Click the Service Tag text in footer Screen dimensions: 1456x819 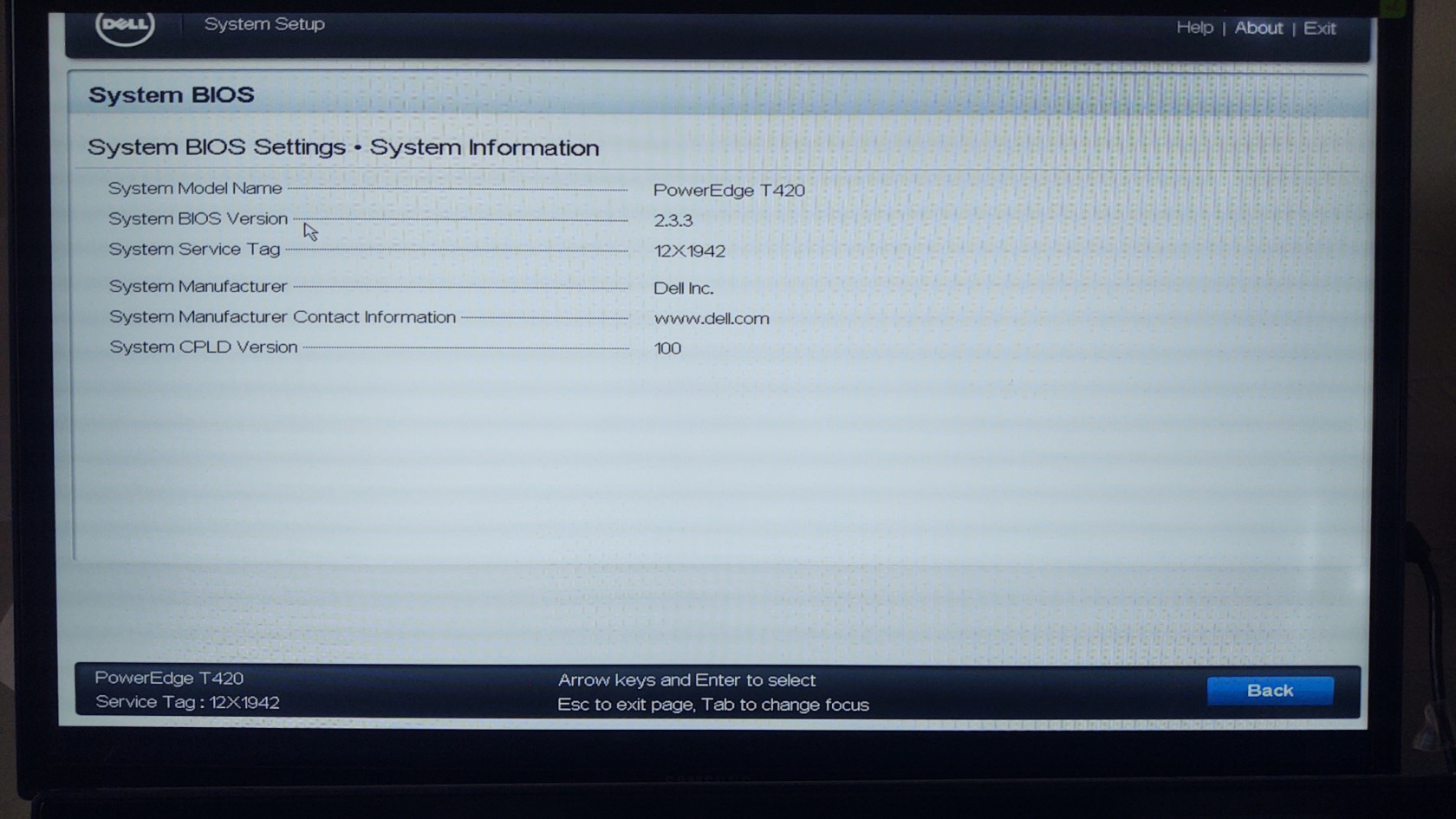pos(187,702)
